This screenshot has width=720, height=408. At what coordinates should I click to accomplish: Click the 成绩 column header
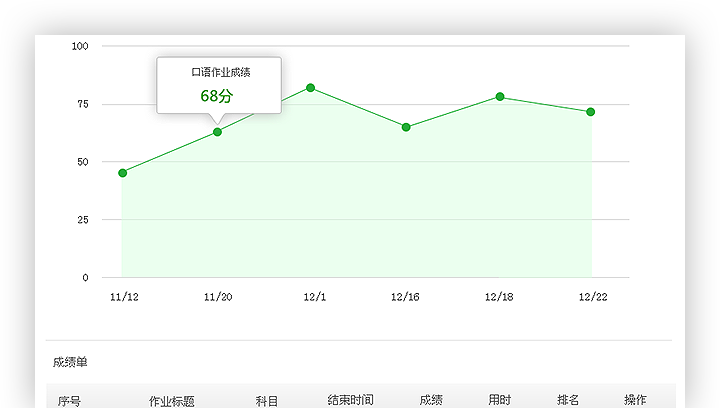pyautogui.click(x=431, y=400)
